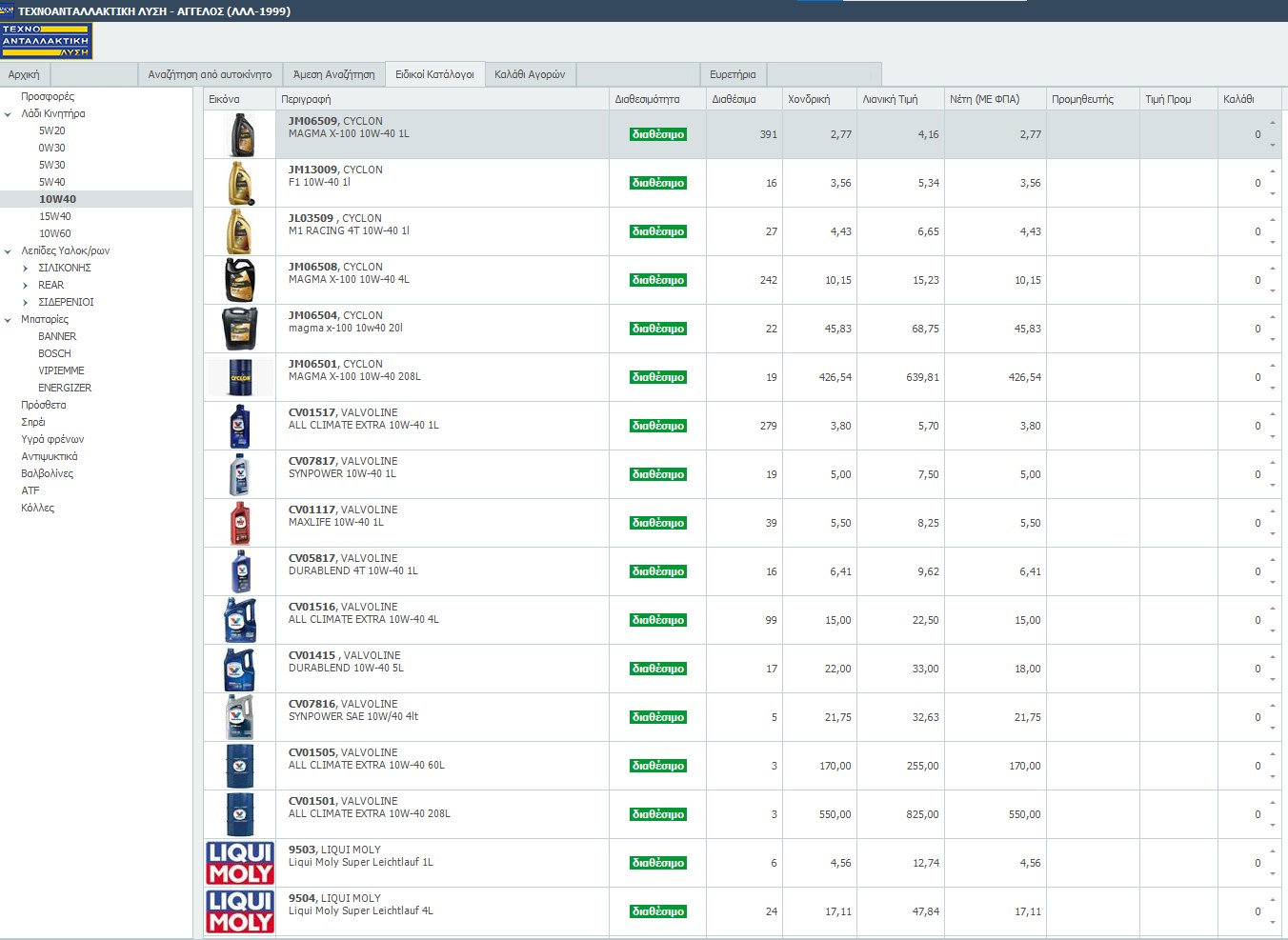The width and height of the screenshot is (1288, 940).
Task: Select ENERGIZER batteries category
Action: click(65, 388)
